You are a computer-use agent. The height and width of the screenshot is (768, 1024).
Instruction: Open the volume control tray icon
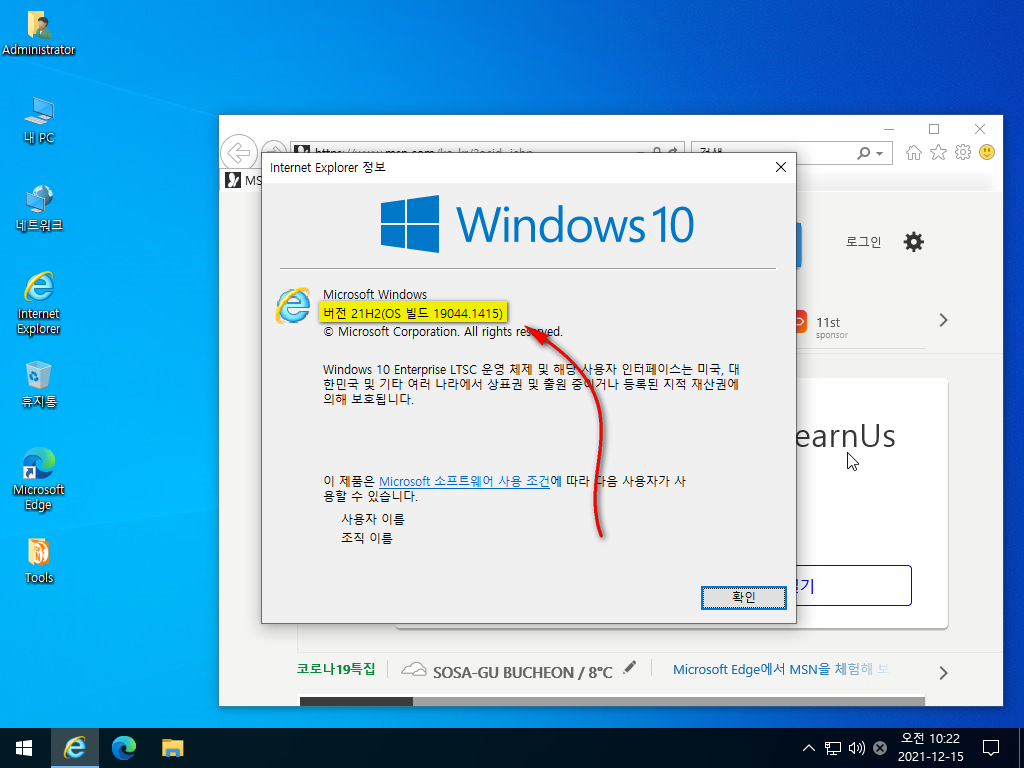[x=856, y=748]
